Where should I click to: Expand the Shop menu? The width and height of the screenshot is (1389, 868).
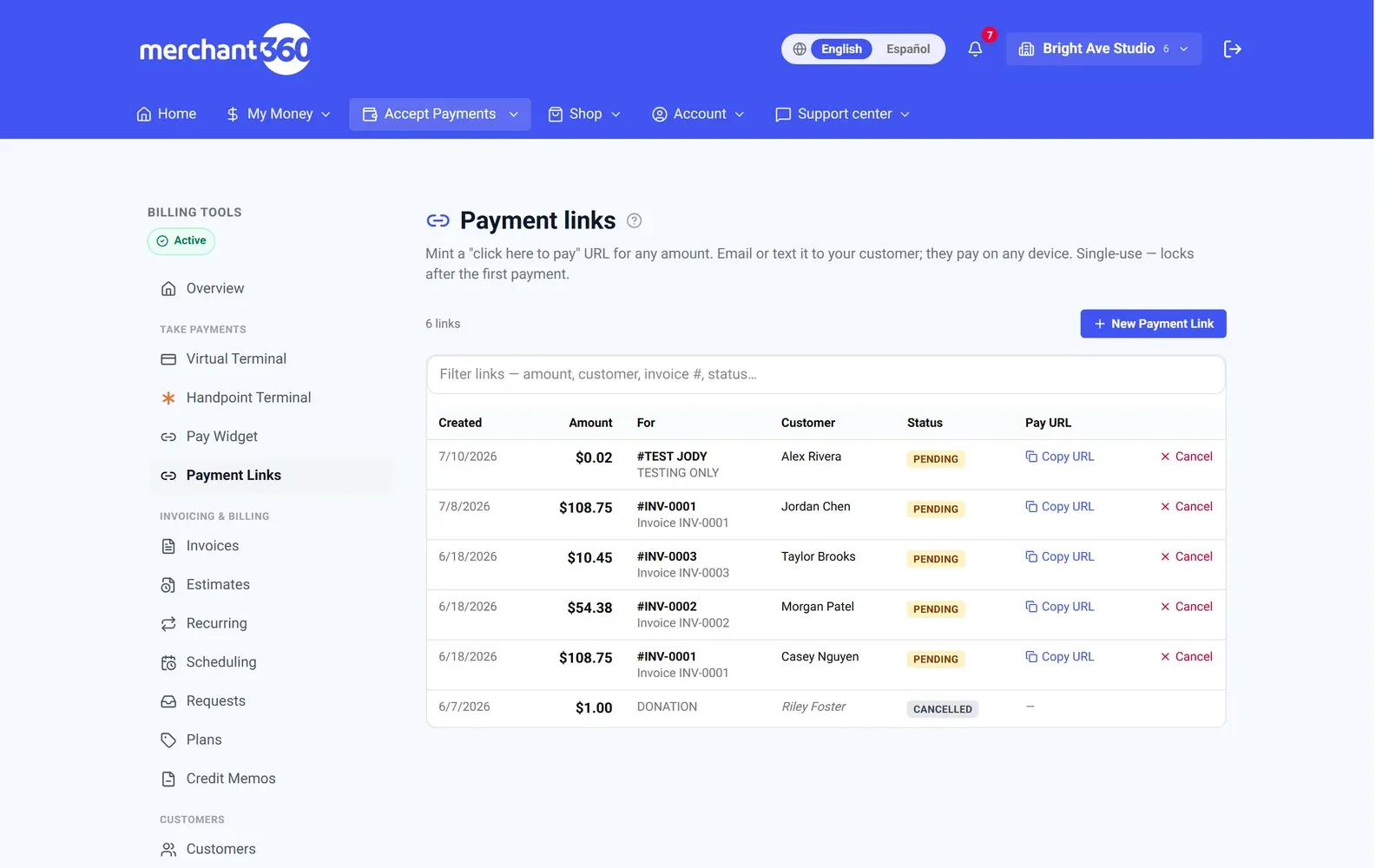click(x=584, y=114)
